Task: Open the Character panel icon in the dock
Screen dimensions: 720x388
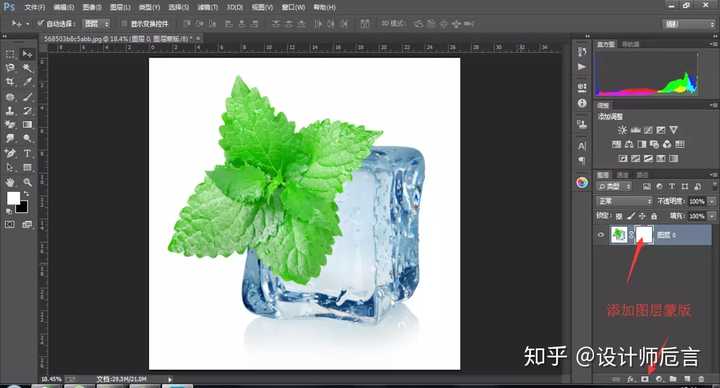Action: (x=582, y=146)
